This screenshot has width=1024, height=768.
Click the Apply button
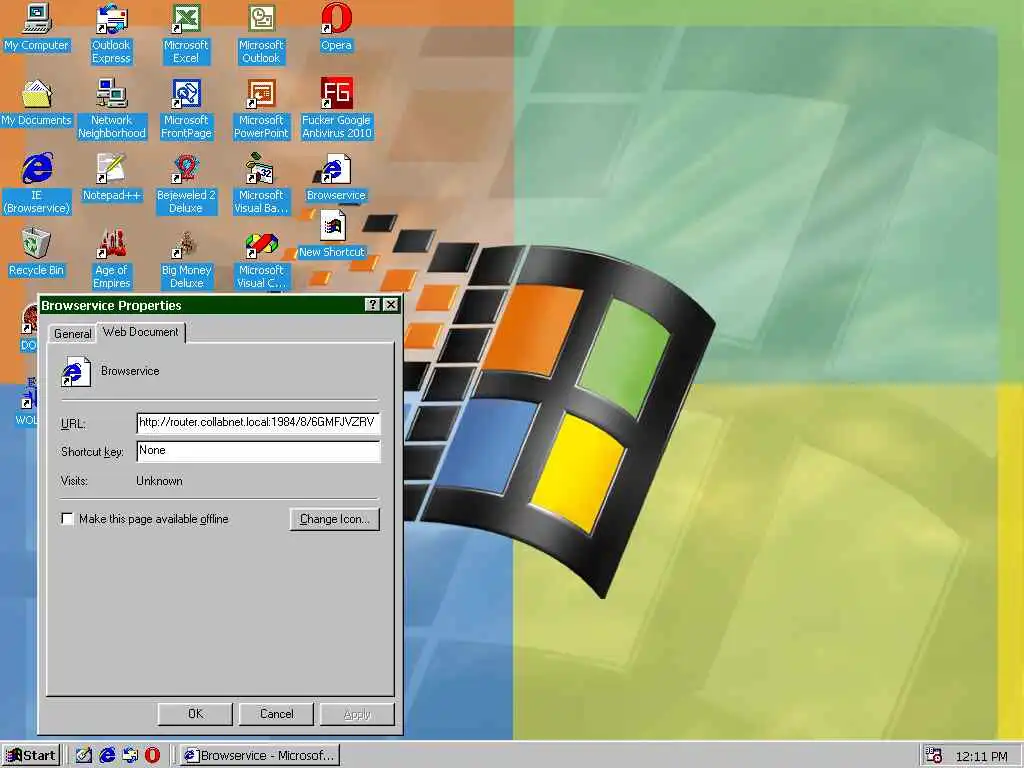coord(357,714)
